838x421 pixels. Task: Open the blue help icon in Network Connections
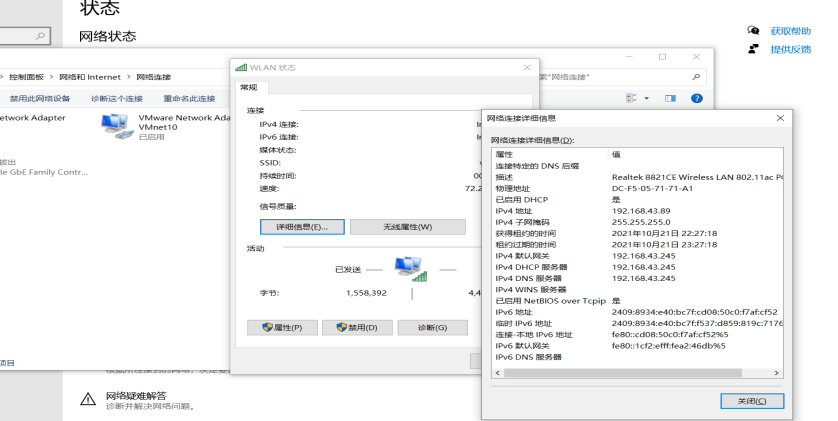pyautogui.click(x=696, y=98)
